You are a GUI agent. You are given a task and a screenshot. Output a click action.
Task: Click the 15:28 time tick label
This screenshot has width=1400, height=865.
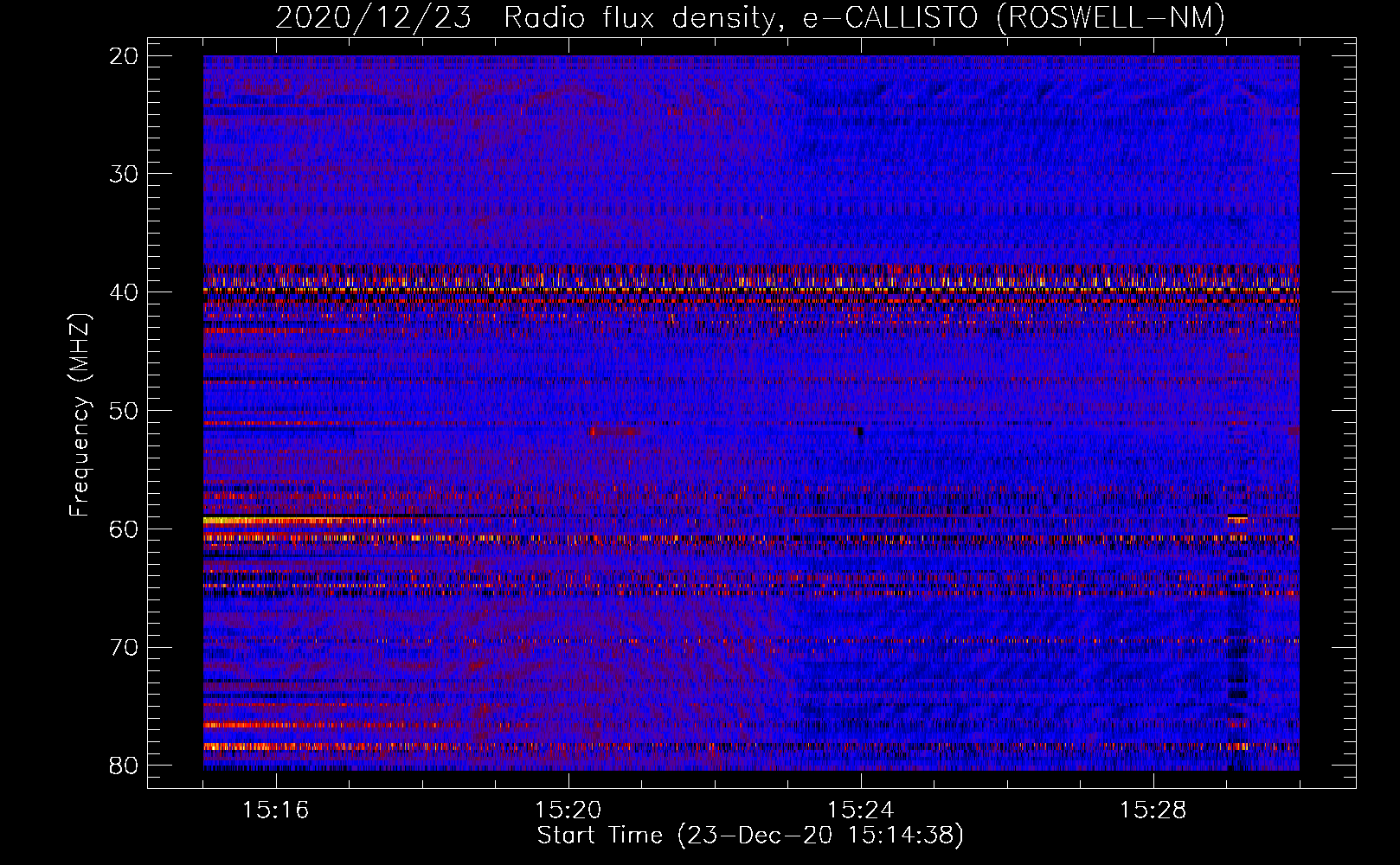(x=1153, y=811)
